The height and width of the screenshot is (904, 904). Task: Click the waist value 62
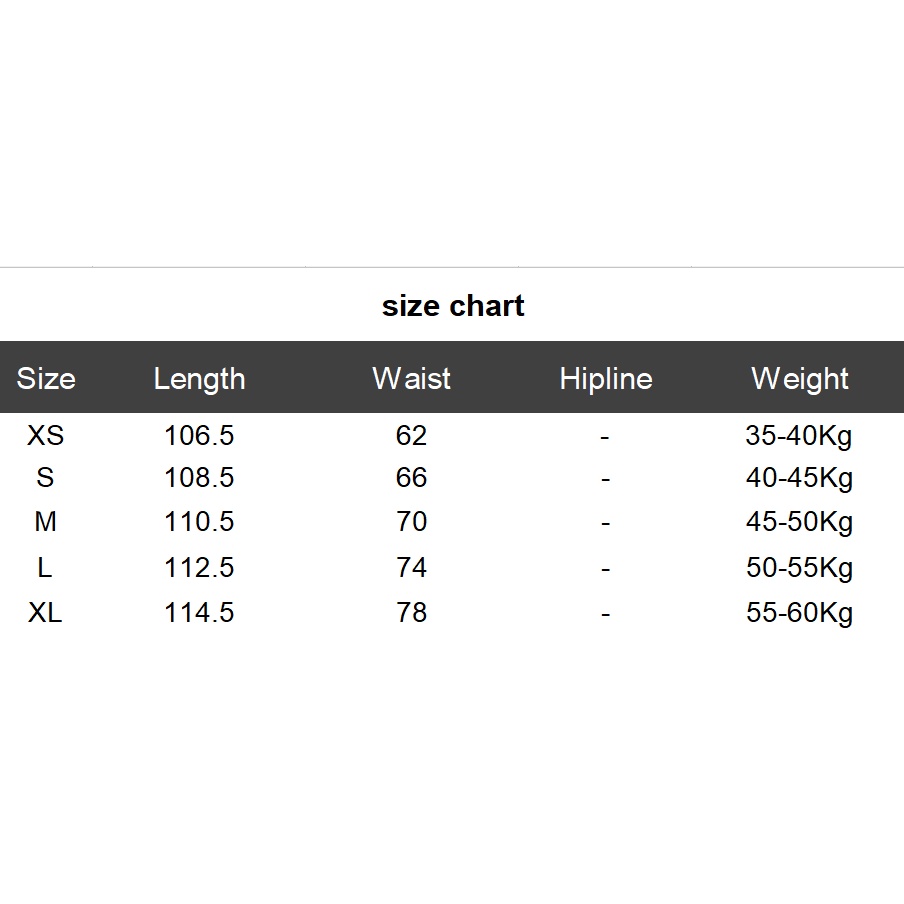(411, 436)
